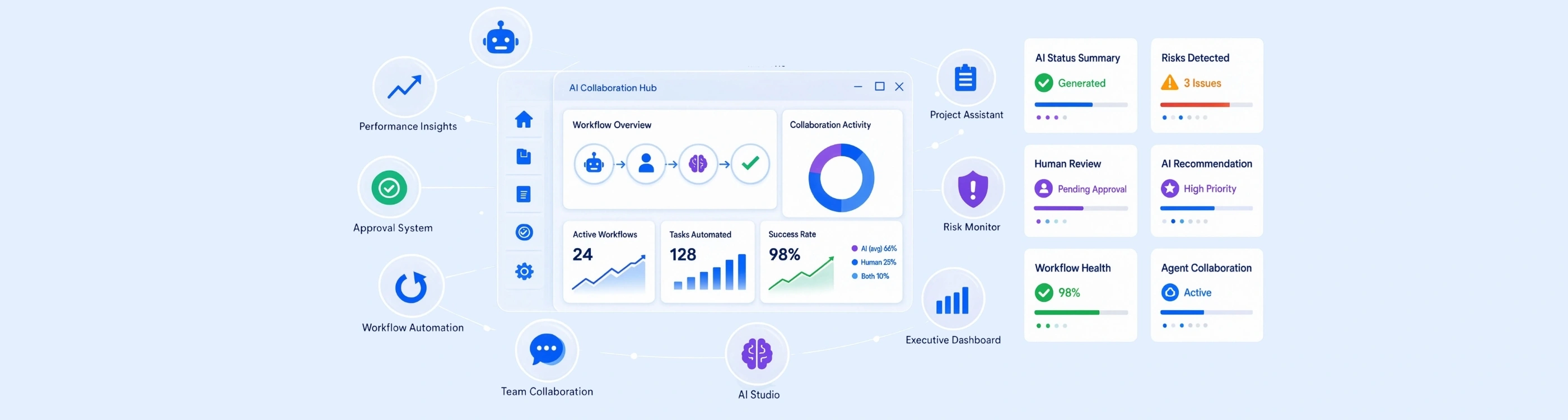The image size is (1568, 420).
Task: Click the 'Executive Dashboard' label
Action: [x=953, y=340]
